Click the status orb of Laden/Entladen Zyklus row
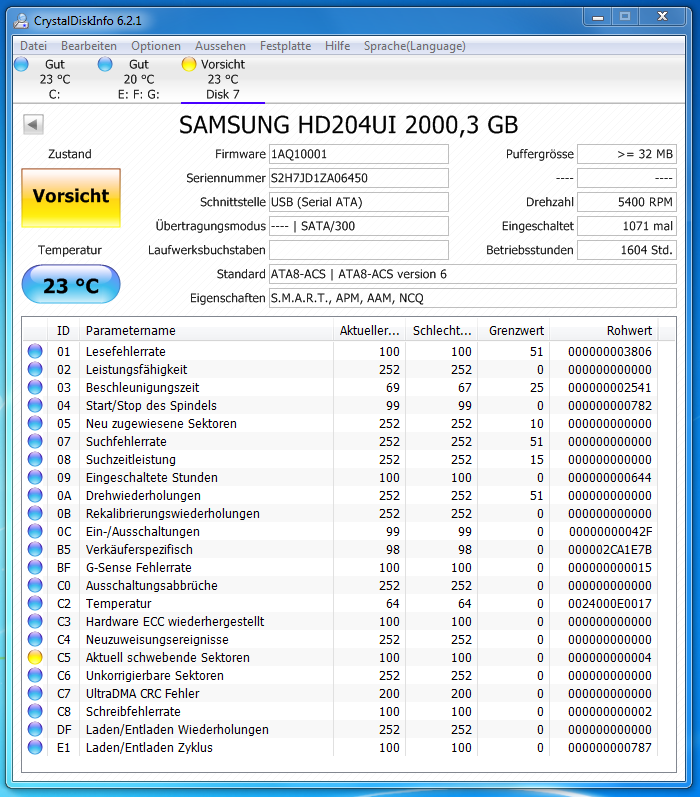Viewport: 700px width, 797px height. [35, 747]
